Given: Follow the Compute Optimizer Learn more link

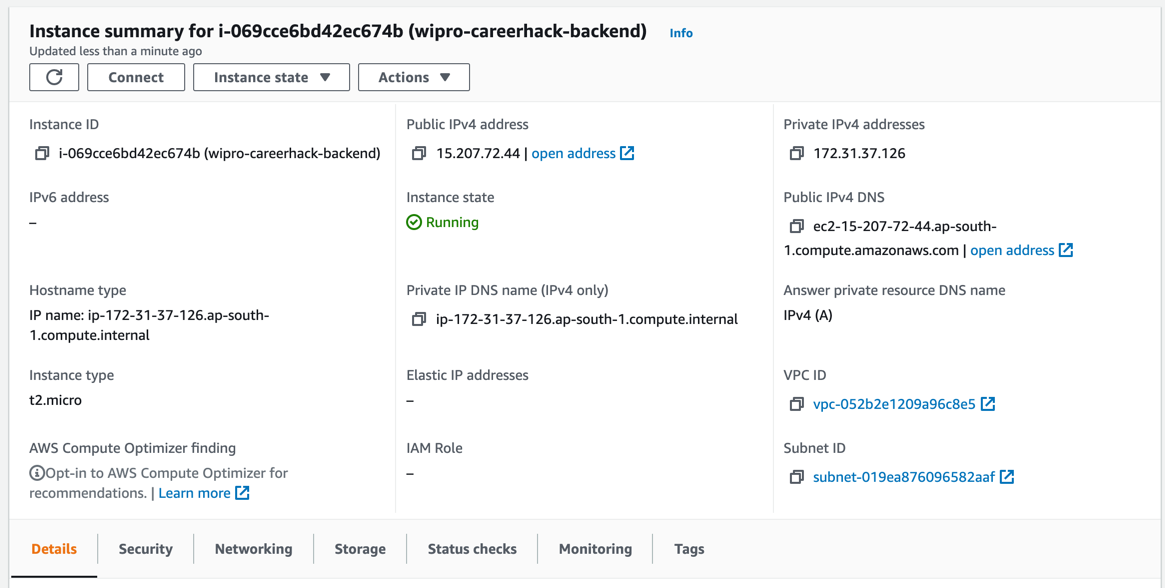Looking at the screenshot, I should 195,493.
